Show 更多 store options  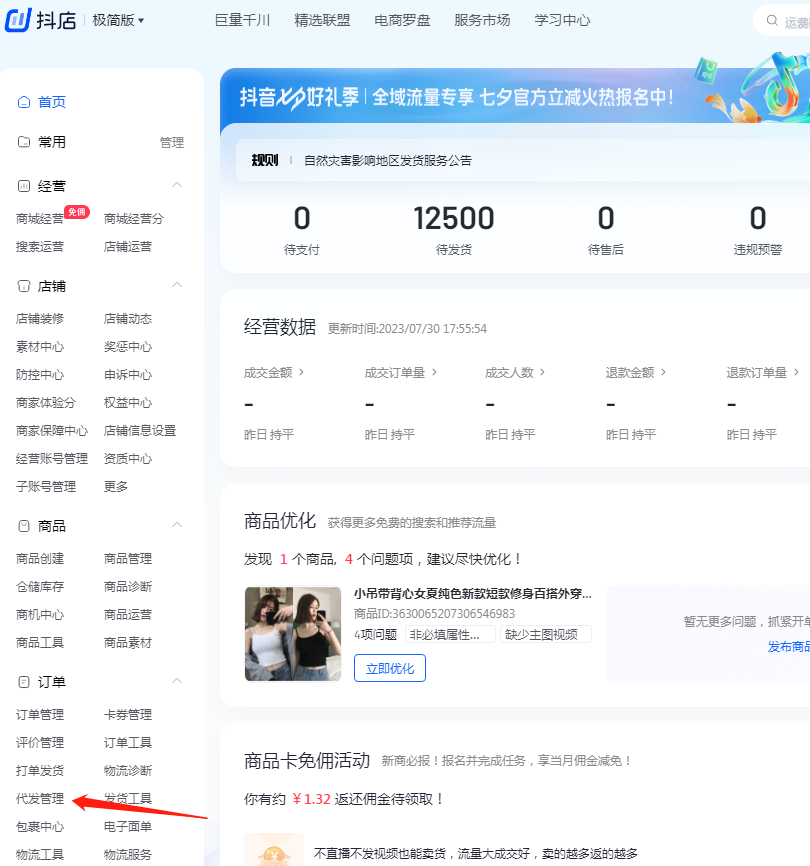tap(115, 487)
